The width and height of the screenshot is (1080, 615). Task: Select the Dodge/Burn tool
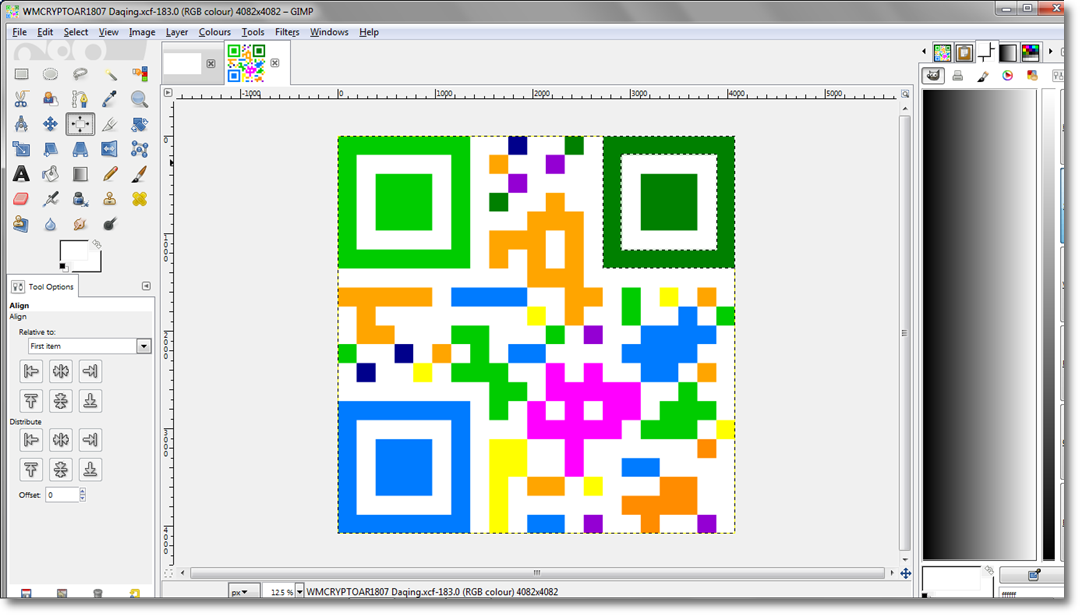(110, 224)
